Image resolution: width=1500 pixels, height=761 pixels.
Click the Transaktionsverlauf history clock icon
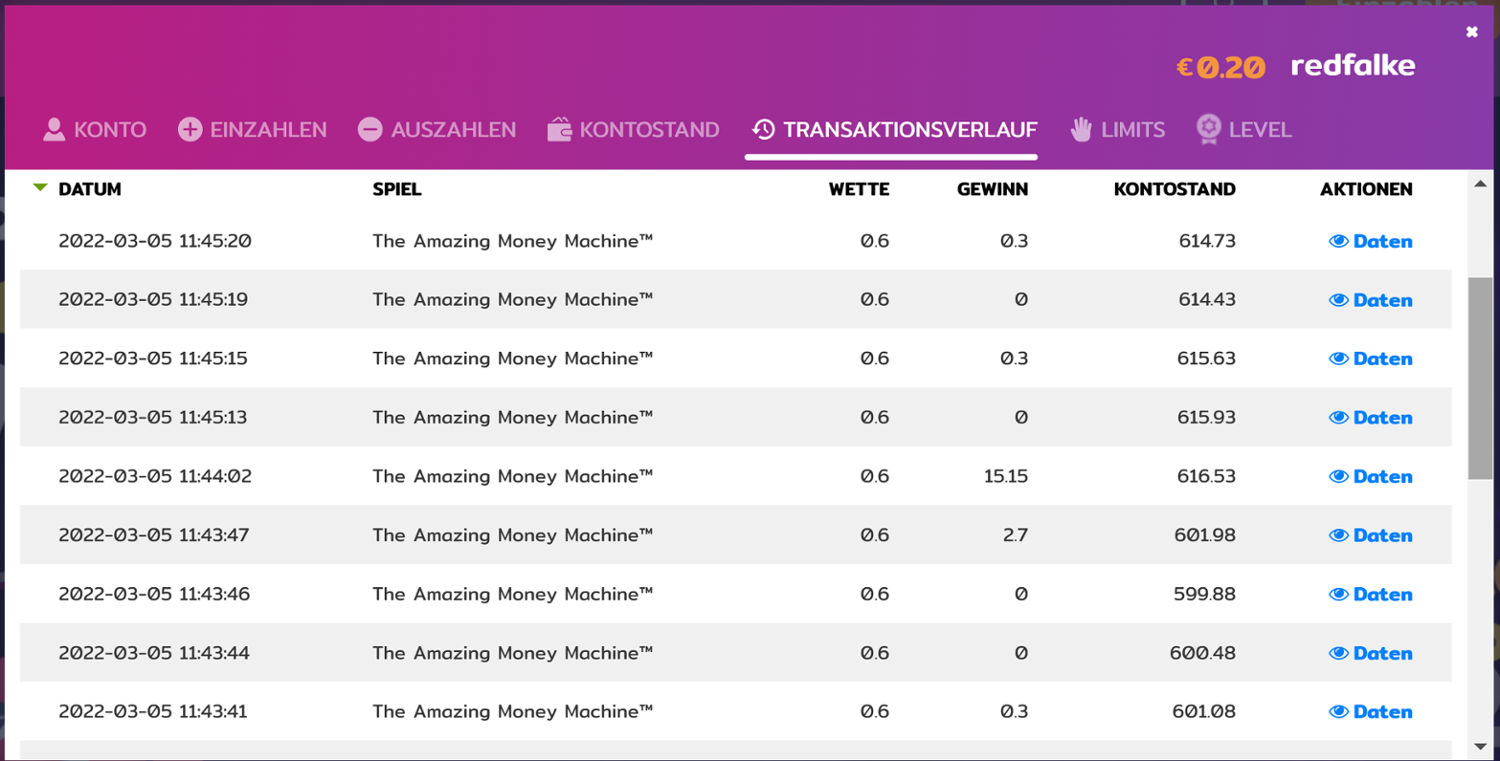click(764, 129)
